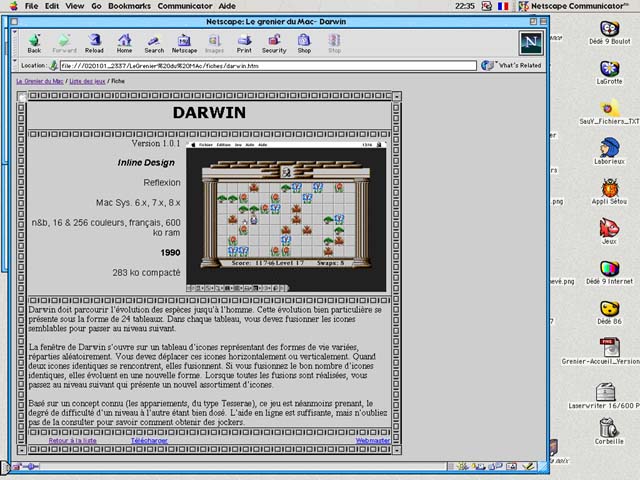Viewport: 640px width, 480px height.
Task: Open the Jeux desktop icon
Action: tap(609, 231)
